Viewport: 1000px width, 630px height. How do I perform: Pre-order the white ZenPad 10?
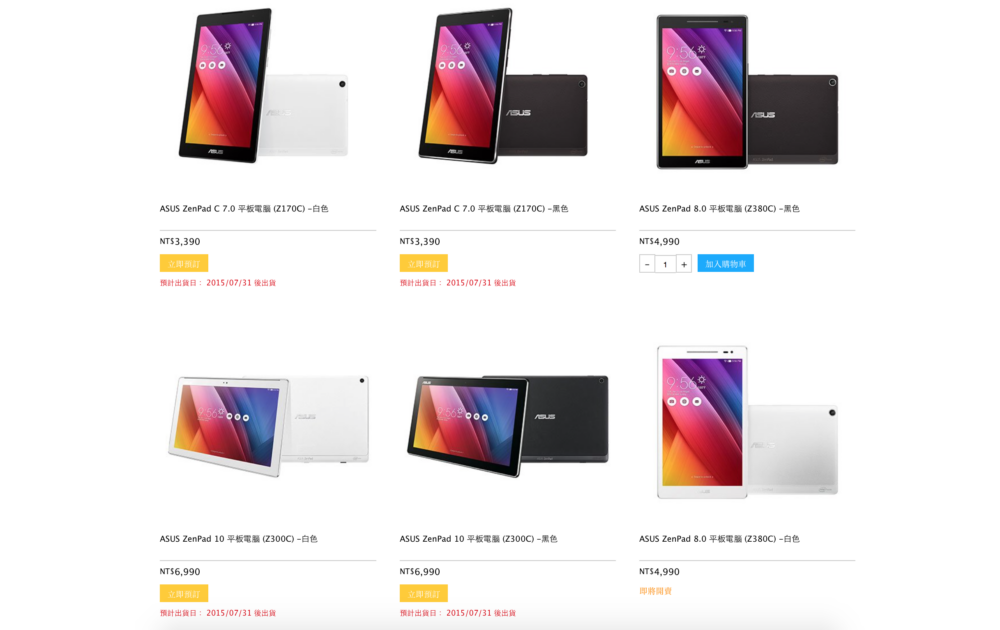tap(184, 593)
